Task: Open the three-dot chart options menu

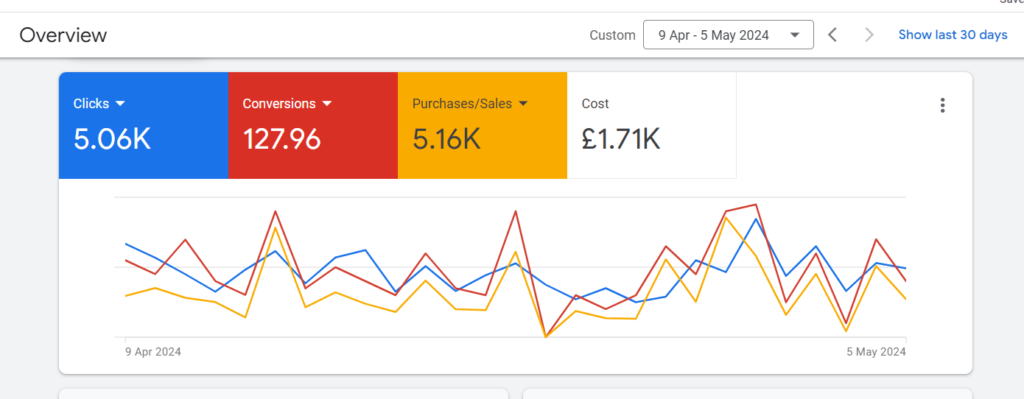Action: point(942,105)
